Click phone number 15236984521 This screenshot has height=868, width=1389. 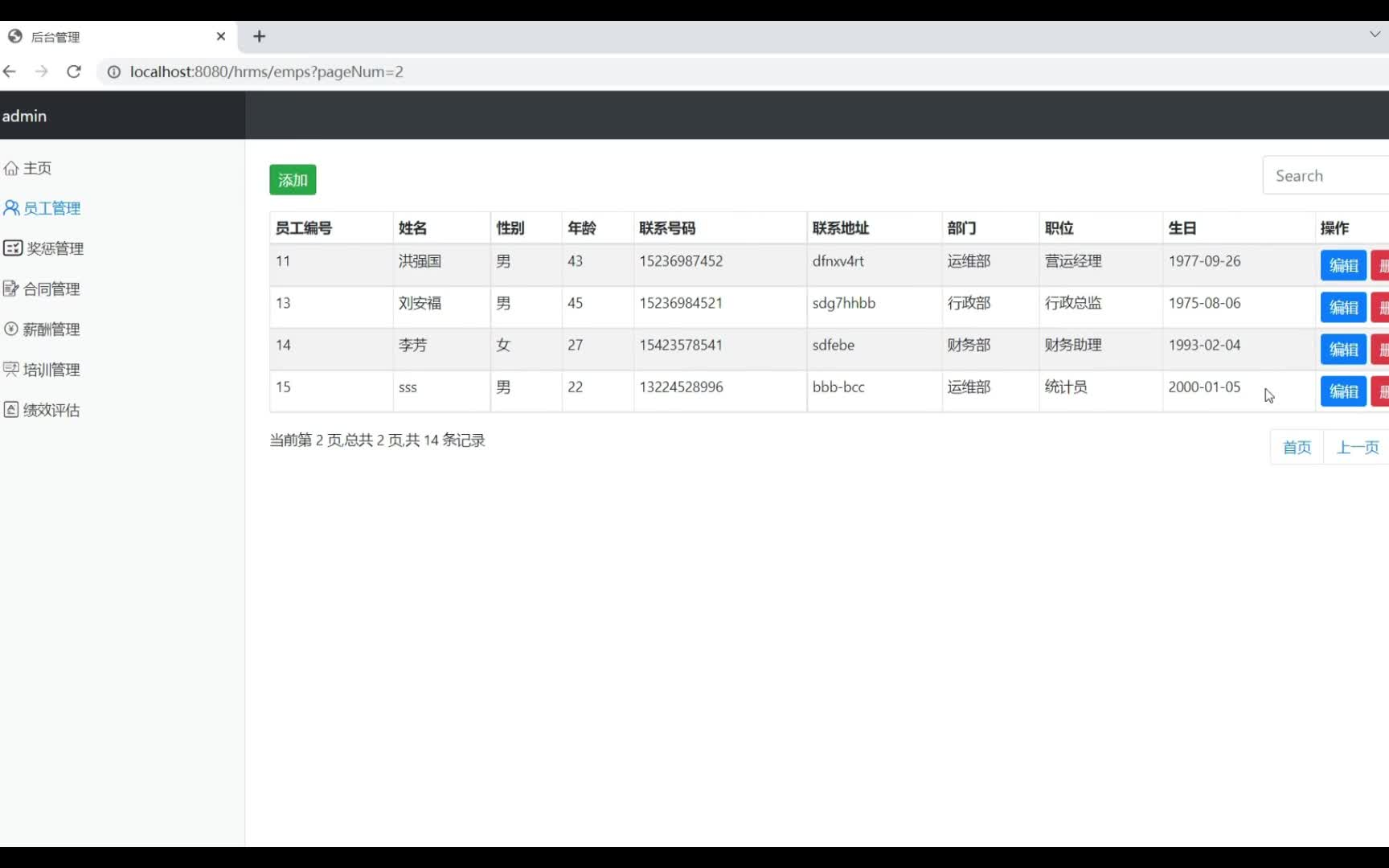click(681, 303)
